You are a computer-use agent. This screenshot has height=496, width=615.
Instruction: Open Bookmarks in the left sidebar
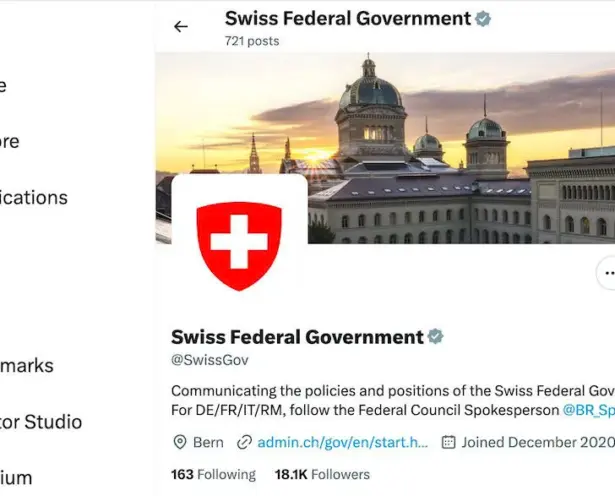(27, 365)
